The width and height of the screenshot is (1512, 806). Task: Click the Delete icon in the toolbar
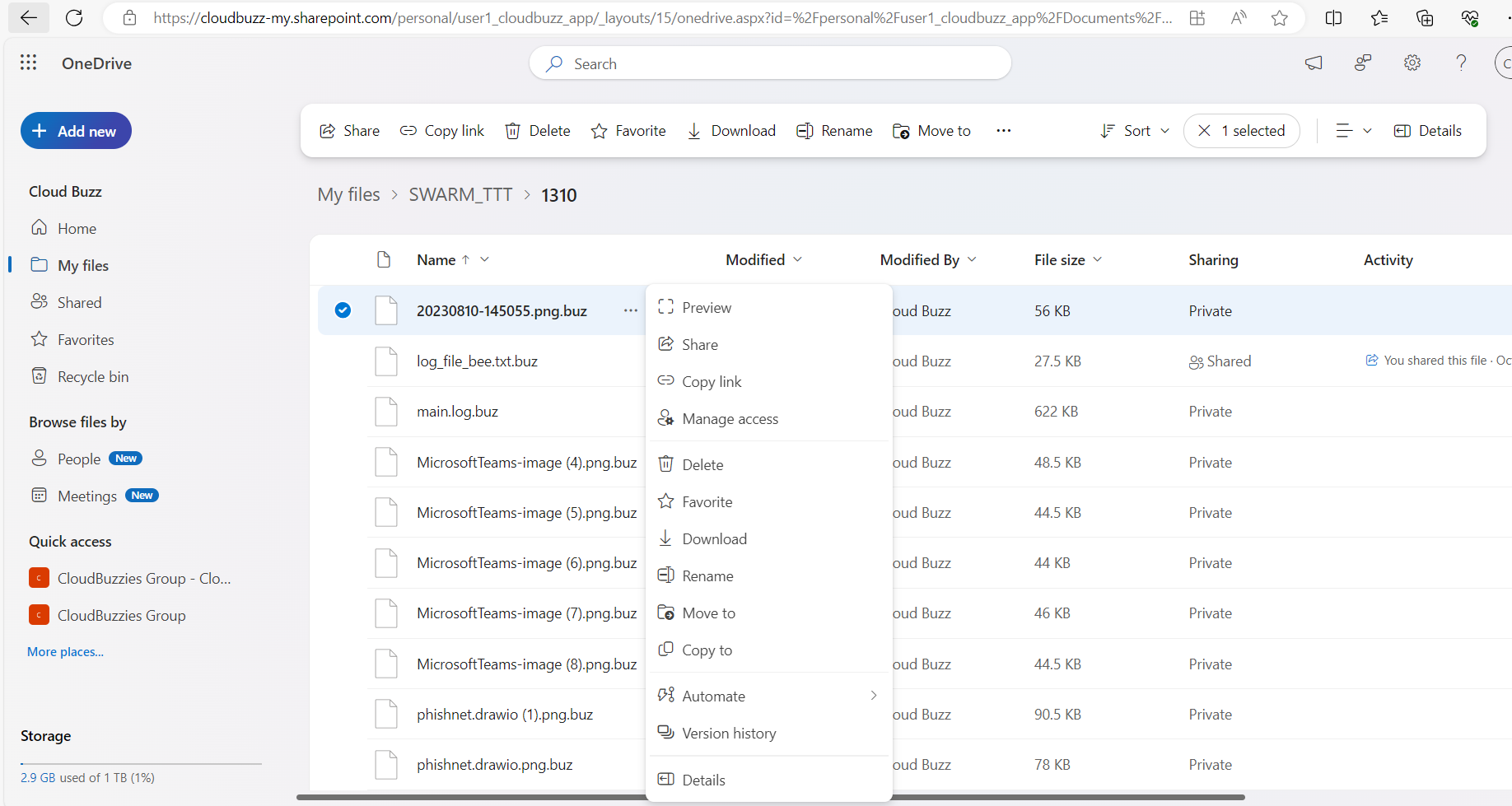coord(513,130)
